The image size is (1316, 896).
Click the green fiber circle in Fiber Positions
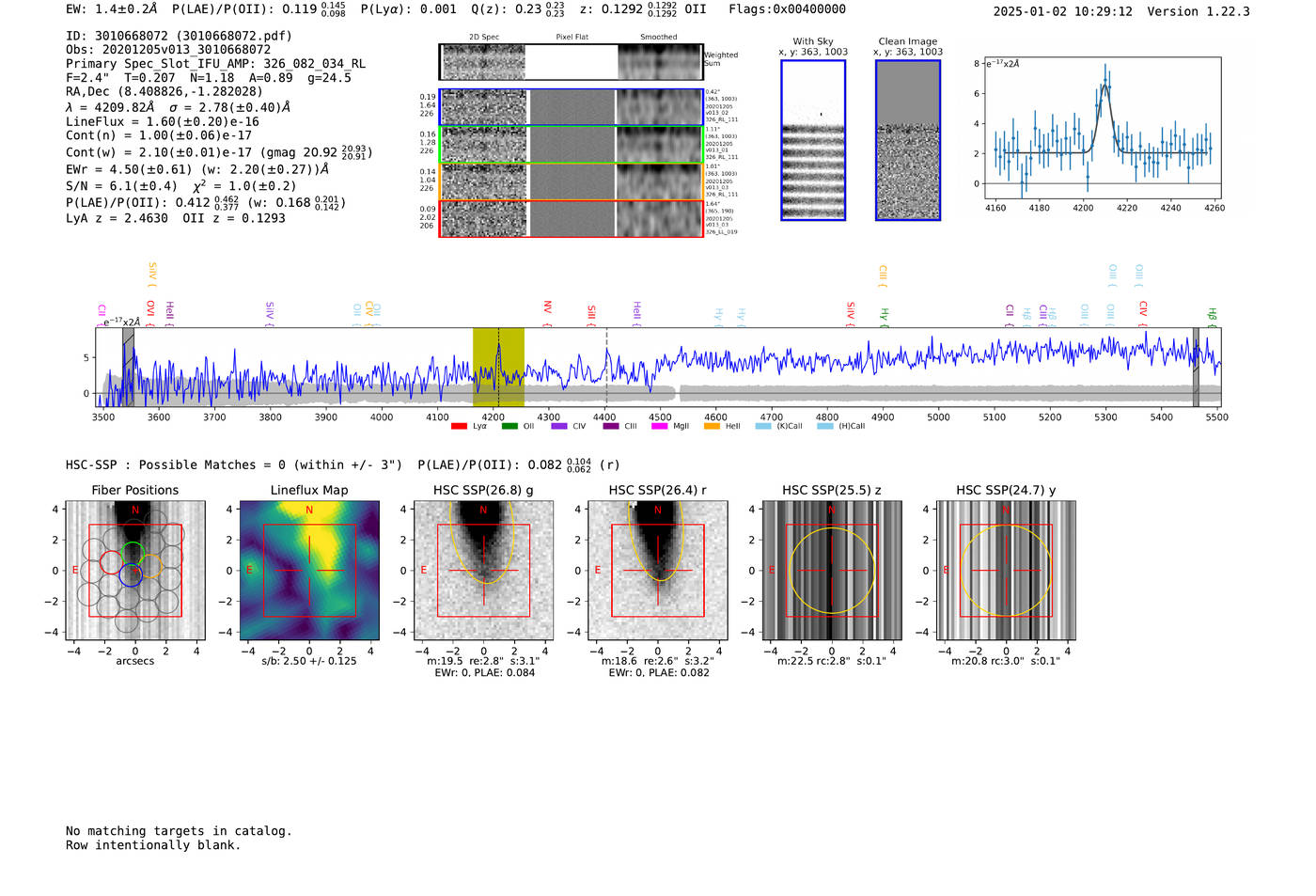tap(134, 554)
